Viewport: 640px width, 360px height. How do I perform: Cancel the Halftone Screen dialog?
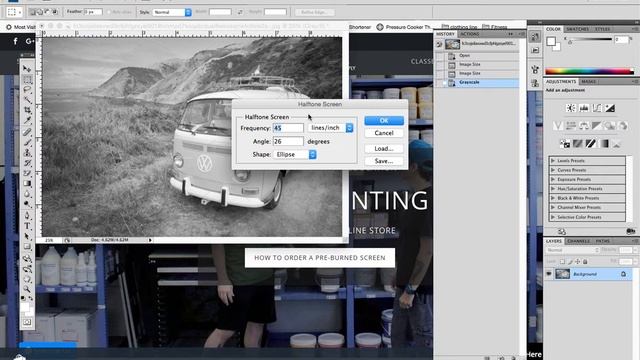click(x=384, y=133)
